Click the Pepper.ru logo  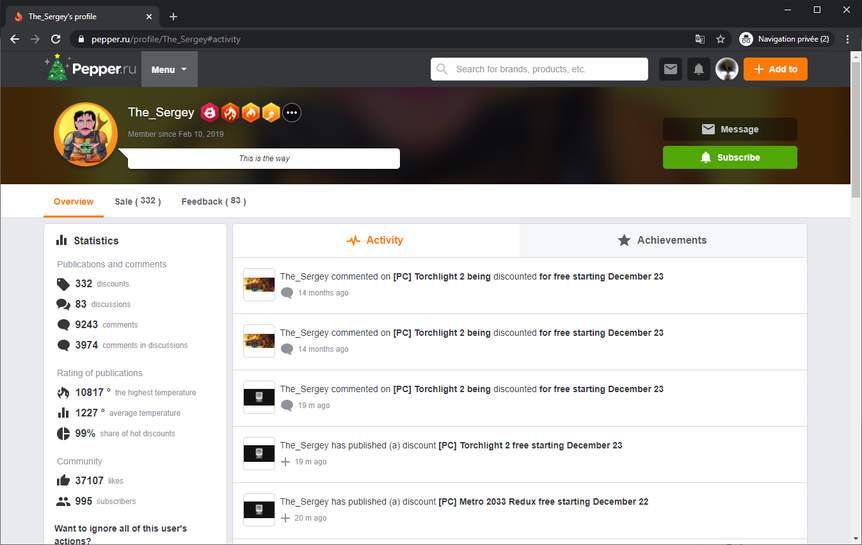[91, 69]
